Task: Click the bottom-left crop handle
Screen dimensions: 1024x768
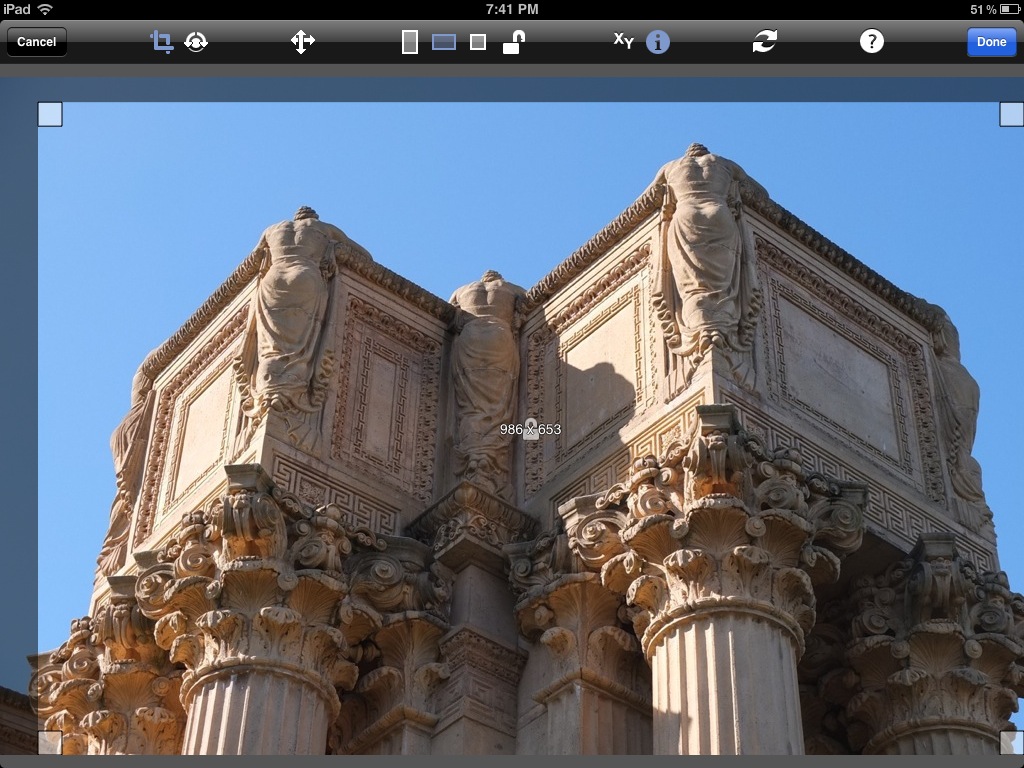Action: [50, 742]
